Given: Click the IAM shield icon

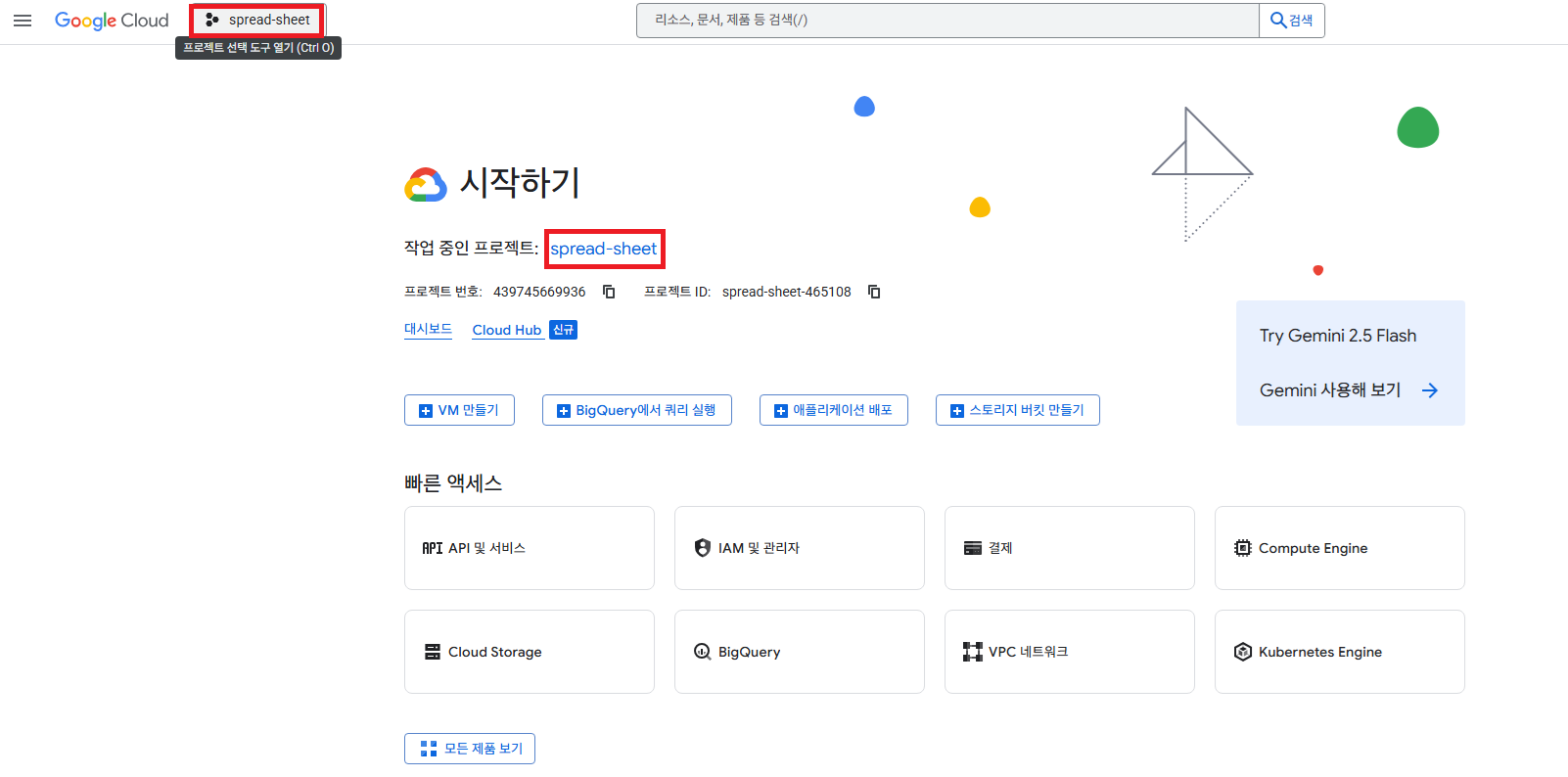Looking at the screenshot, I should 702,548.
